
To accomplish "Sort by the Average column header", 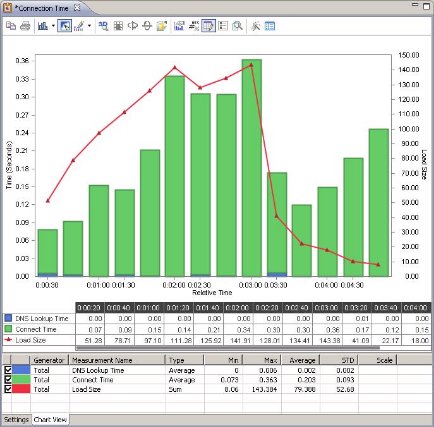I will [x=301, y=360].
